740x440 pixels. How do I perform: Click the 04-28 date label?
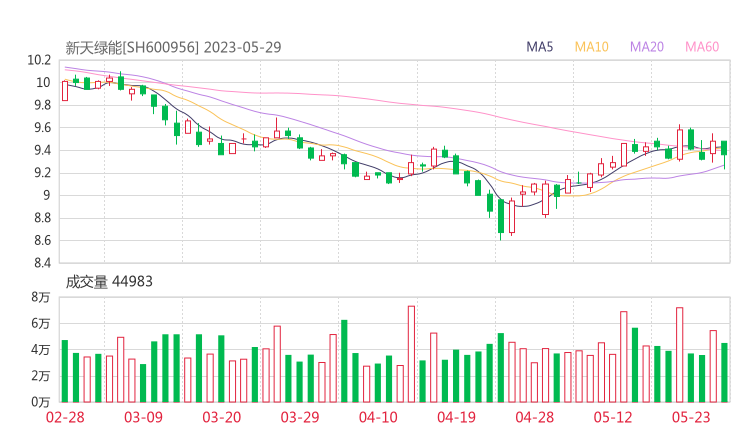point(535,417)
